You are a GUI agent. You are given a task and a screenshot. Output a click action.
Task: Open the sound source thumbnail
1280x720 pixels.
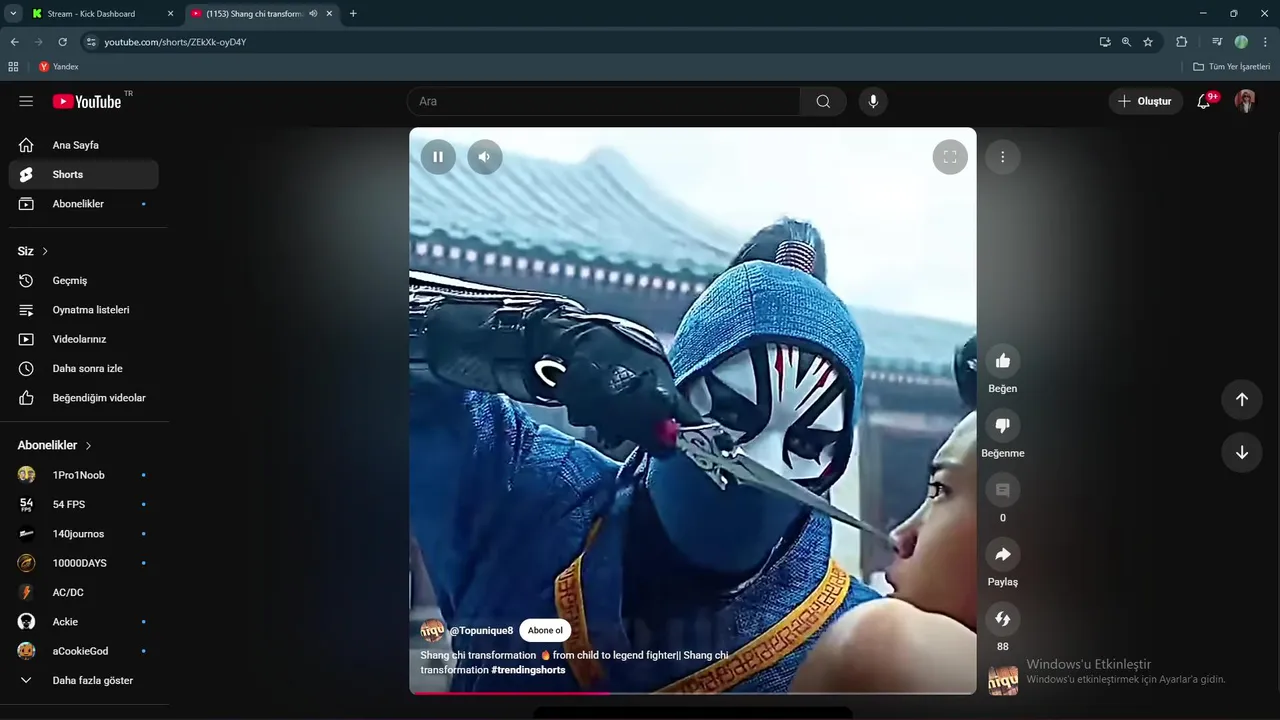click(1003, 680)
